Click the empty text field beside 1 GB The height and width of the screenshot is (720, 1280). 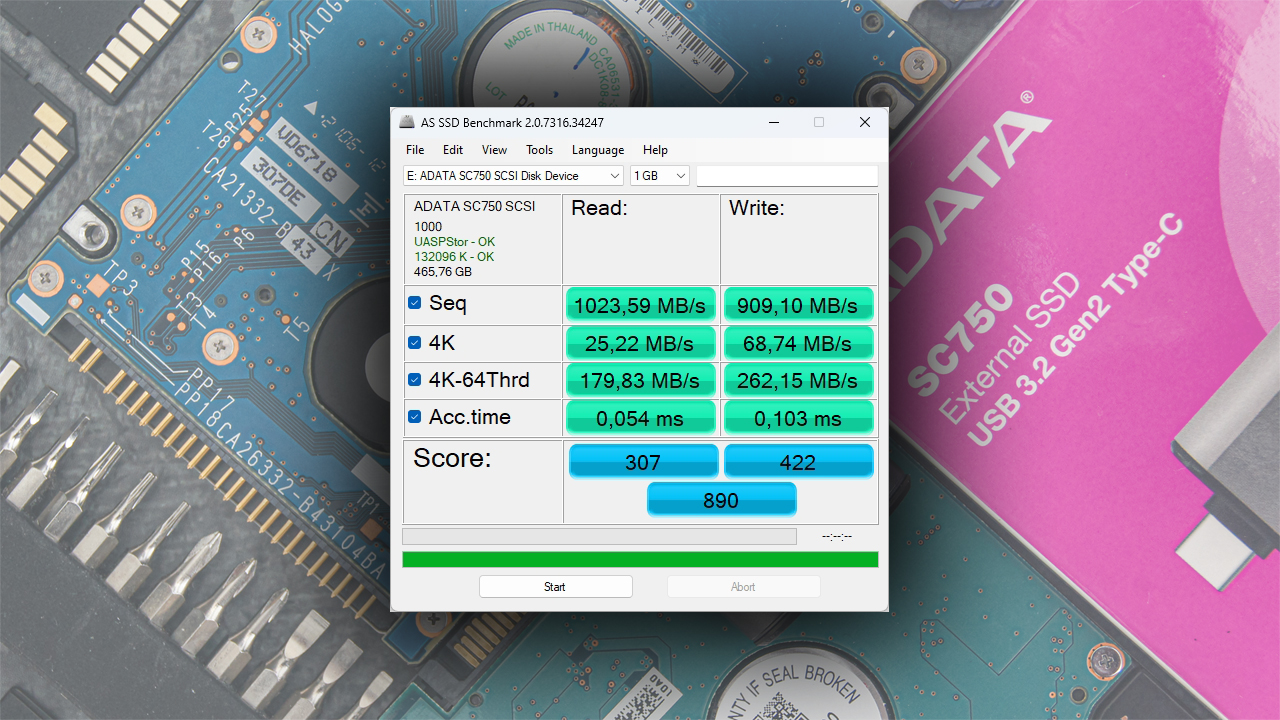point(787,176)
